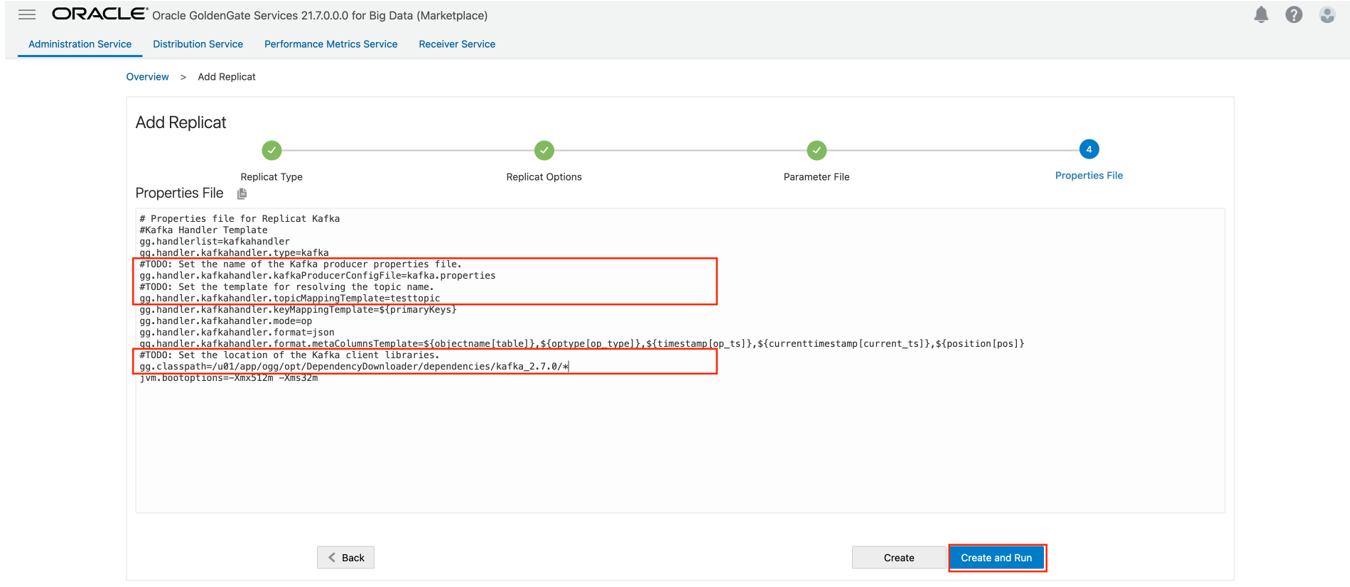Image resolution: width=1350 pixels, height=587 pixels.
Task: Click inside the properties file text editor
Action: pyautogui.click(x=680, y=361)
